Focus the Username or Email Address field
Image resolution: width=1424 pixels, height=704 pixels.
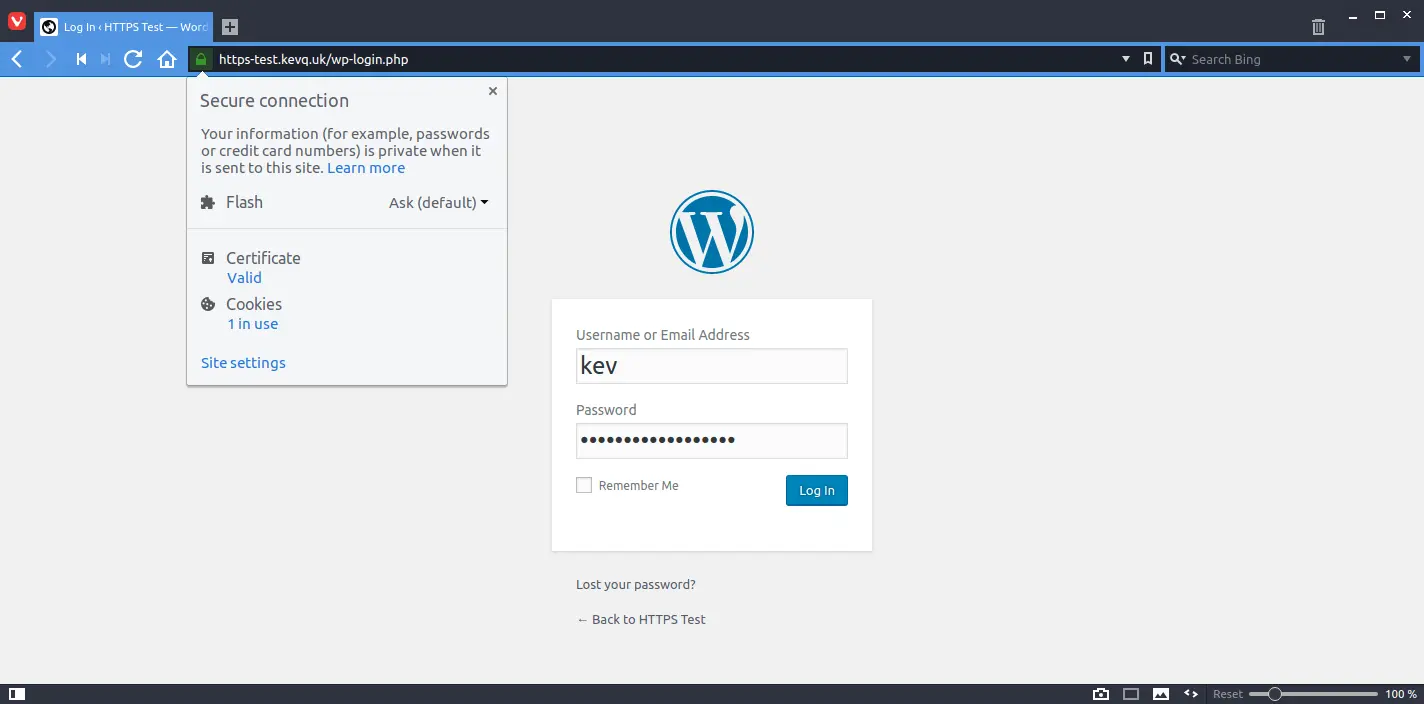(711, 366)
